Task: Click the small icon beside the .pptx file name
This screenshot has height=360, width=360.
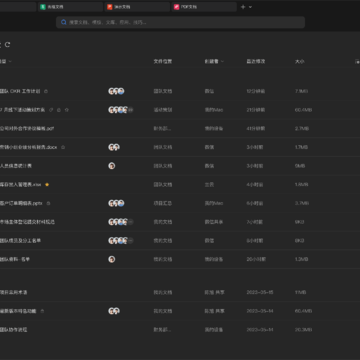Action: (48, 203)
